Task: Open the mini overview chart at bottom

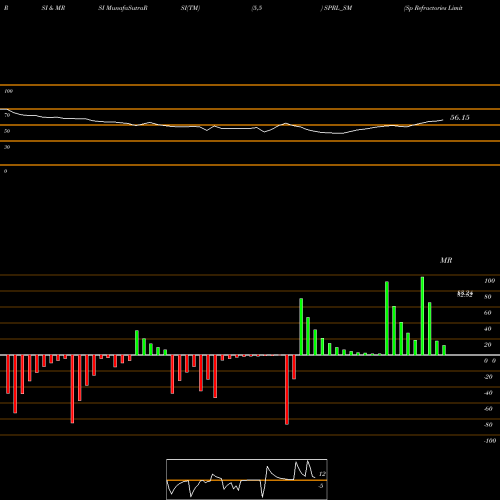Action: pyautogui.click(x=247, y=479)
